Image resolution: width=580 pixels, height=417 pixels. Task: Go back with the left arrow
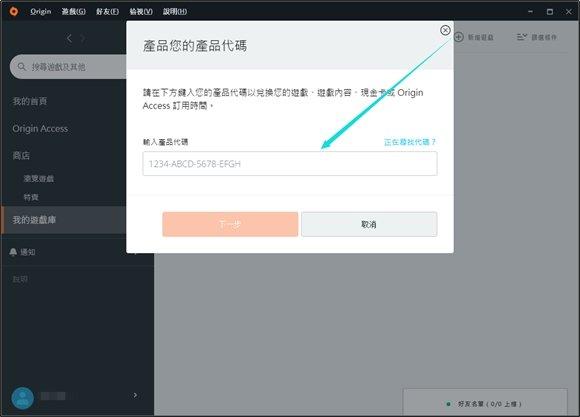tap(69, 38)
